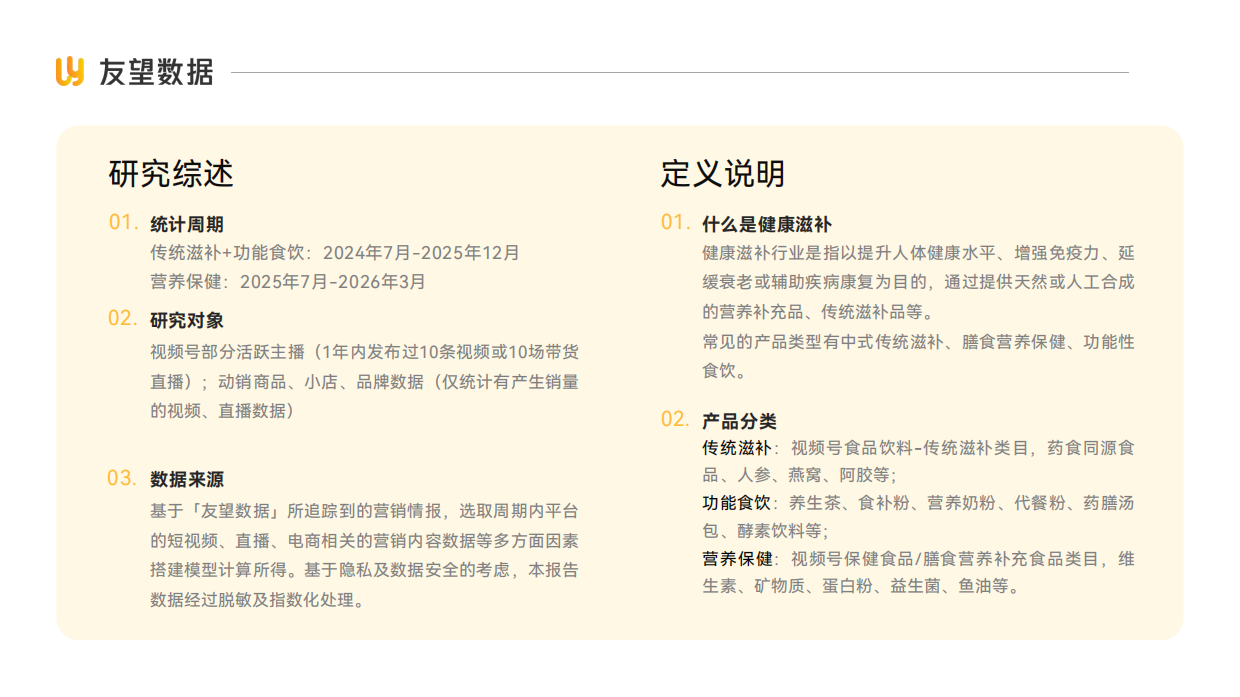Click line starting 直播）；动销商品、小店
The image size is (1240, 697).
point(364,381)
